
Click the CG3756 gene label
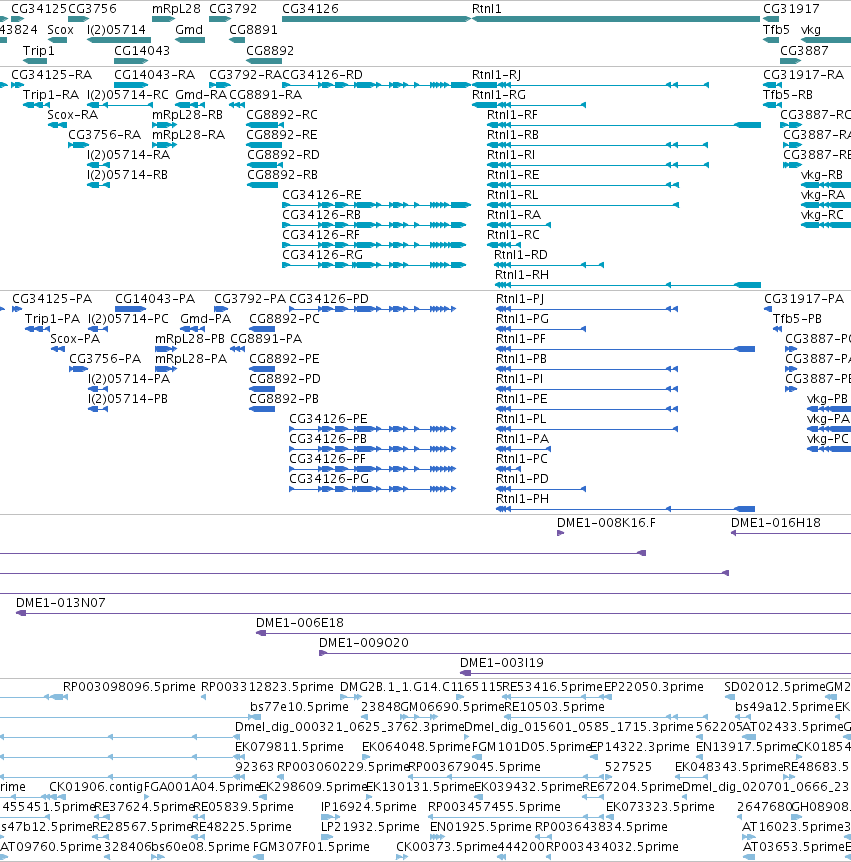[x=92, y=9]
